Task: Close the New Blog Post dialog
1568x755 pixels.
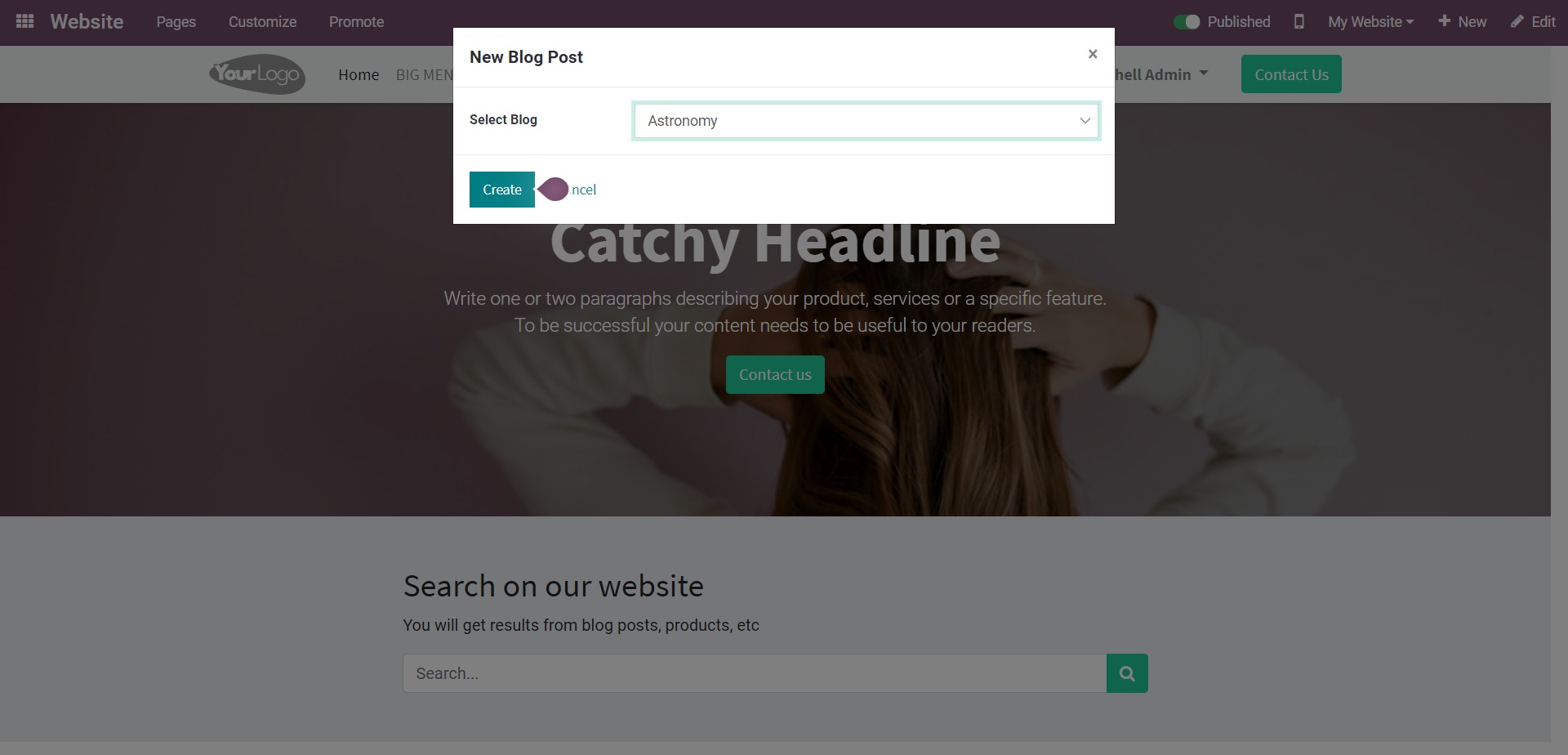Action: (x=1093, y=54)
